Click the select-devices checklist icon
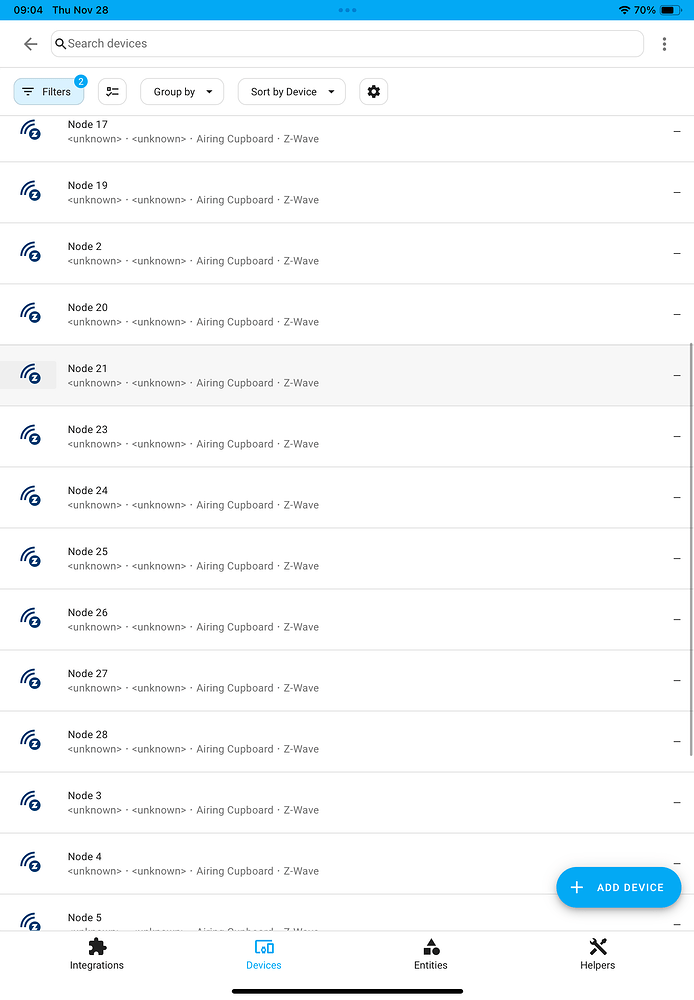This screenshot has width=694, height=1000. tap(112, 91)
